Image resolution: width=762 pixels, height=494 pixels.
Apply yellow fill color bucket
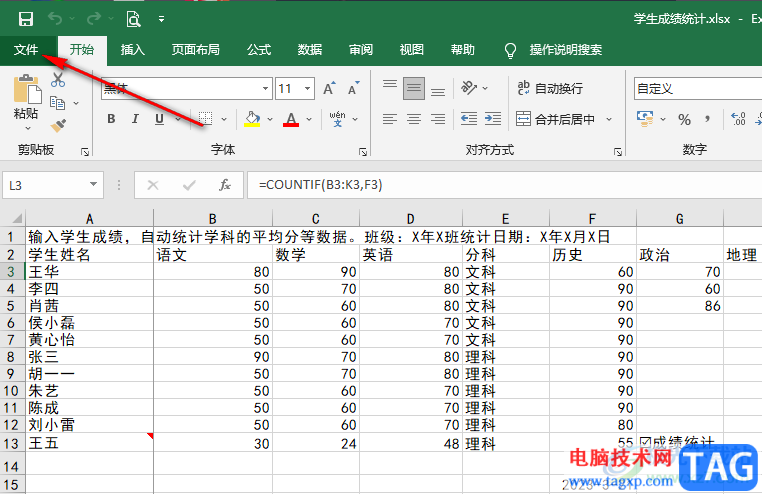point(252,119)
